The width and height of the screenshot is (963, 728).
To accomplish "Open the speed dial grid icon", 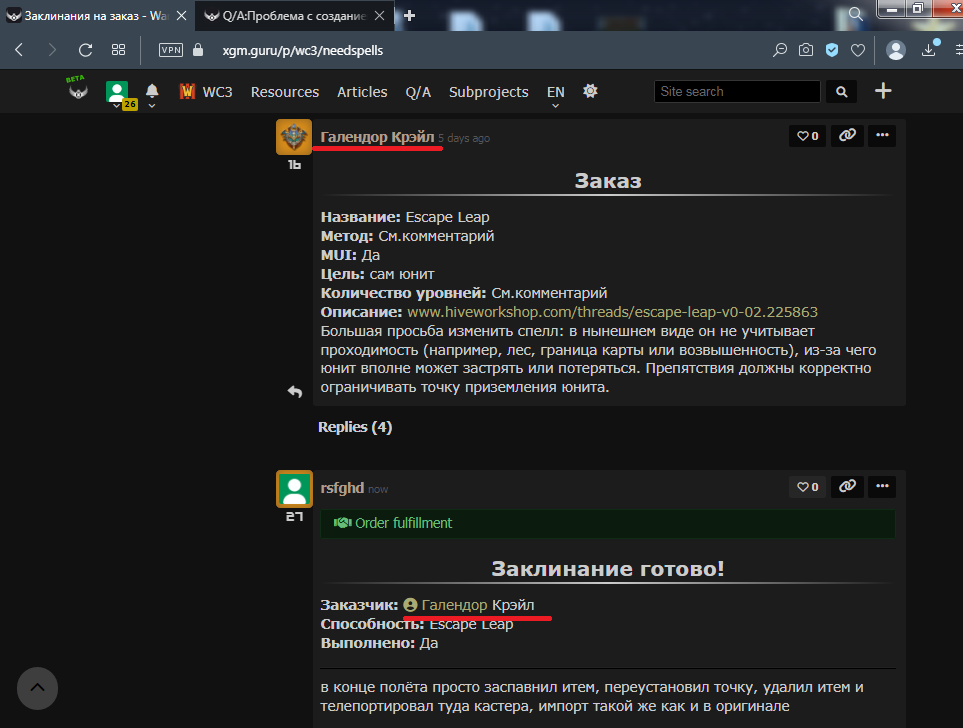I will pyautogui.click(x=119, y=50).
